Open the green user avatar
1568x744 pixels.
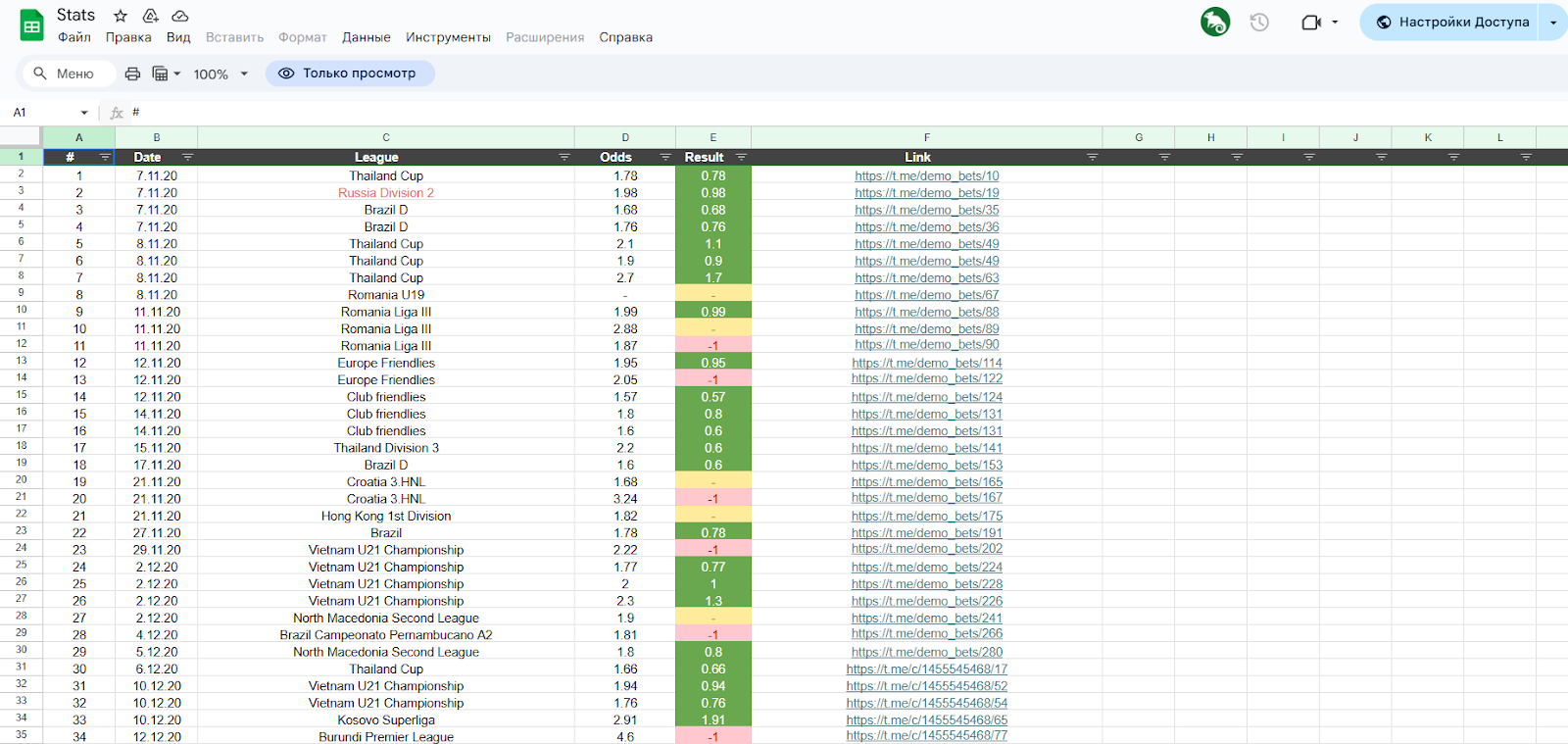tap(1215, 22)
